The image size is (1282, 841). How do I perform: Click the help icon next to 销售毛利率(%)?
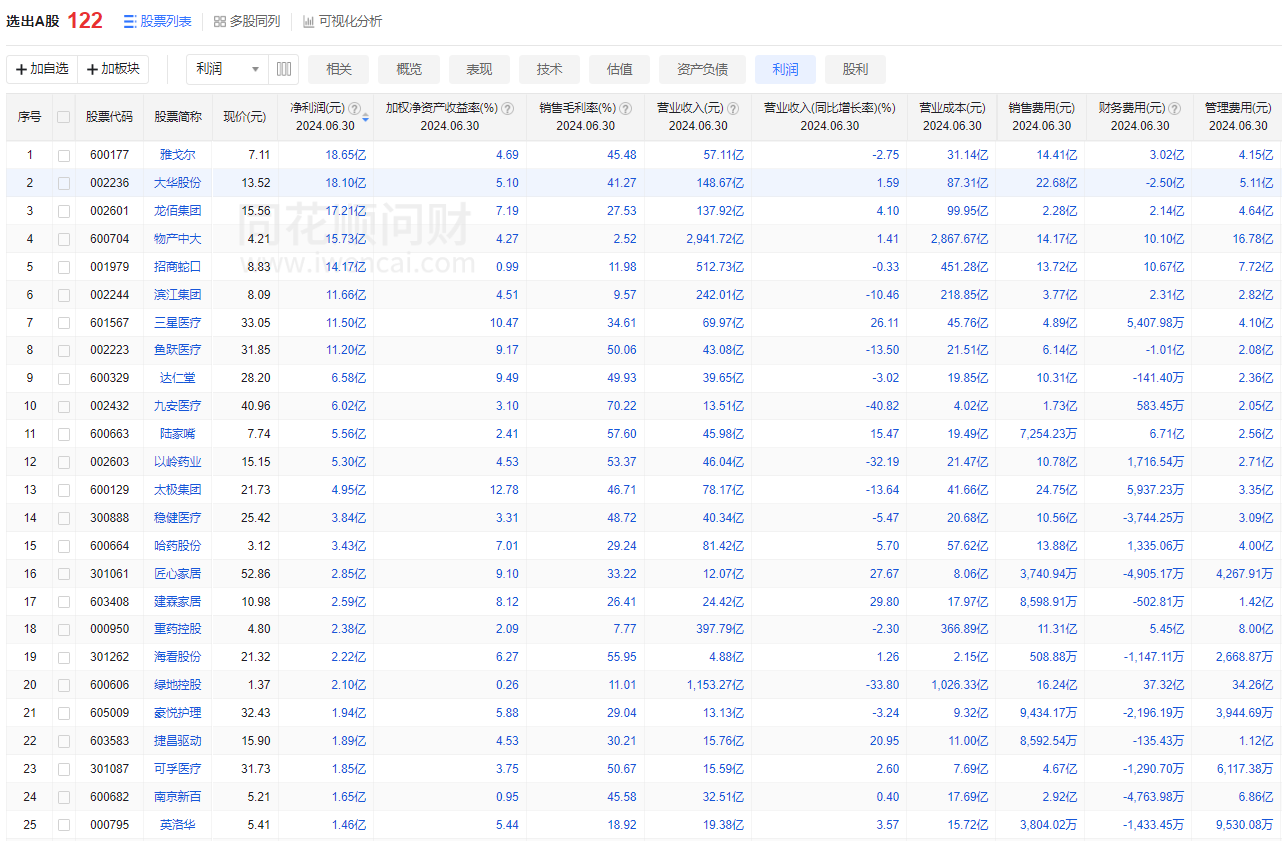point(625,108)
